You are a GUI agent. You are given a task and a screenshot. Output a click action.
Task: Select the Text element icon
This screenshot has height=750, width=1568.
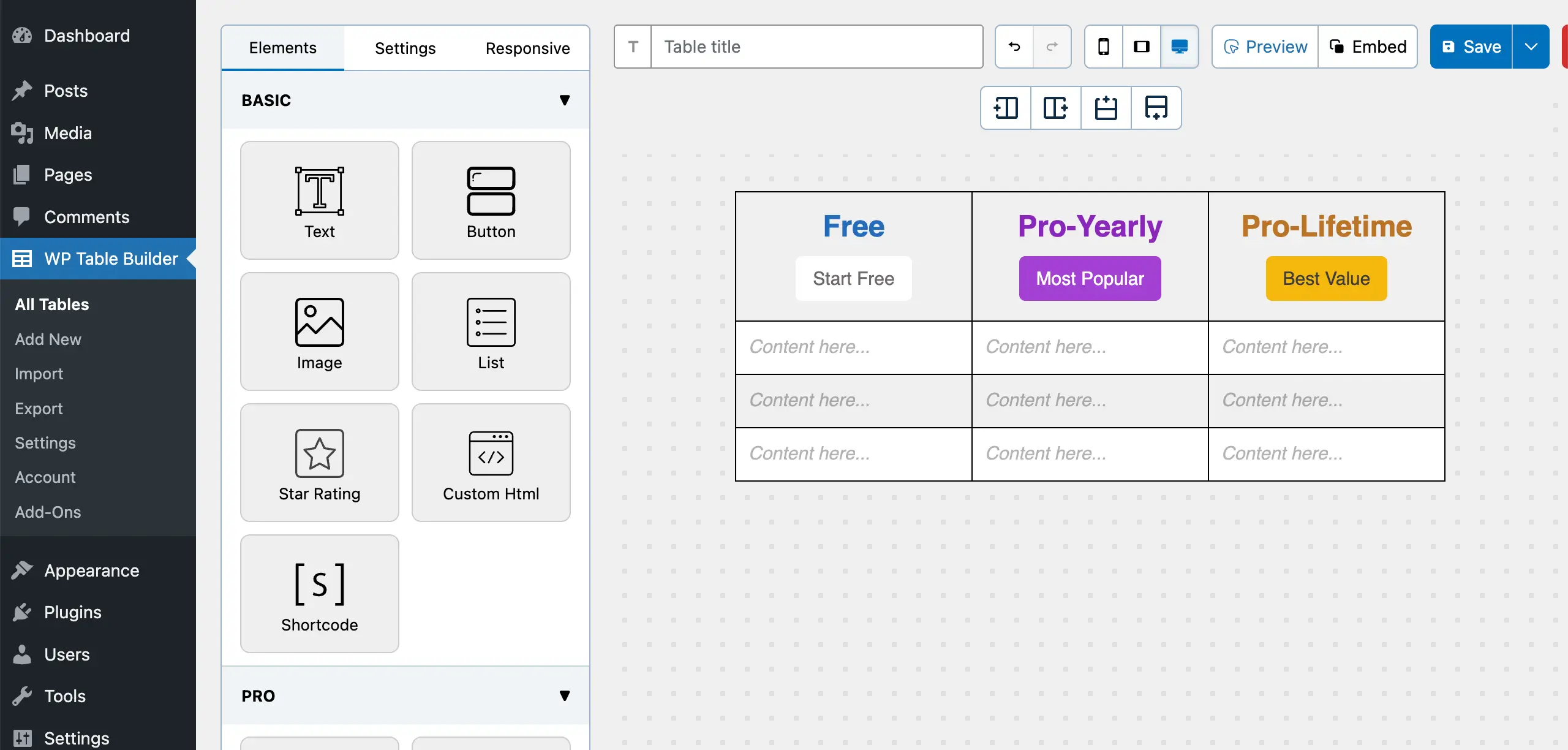click(x=319, y=191)
